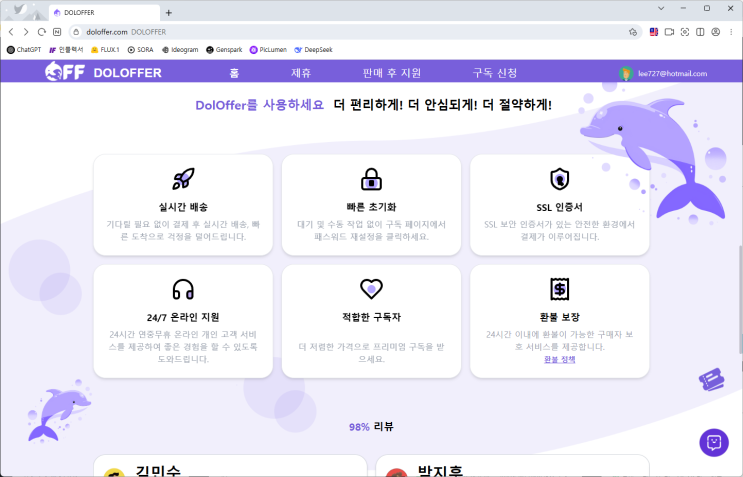Click the page vertical scrollbar thumb
The width and height of the screenshot is (743, 477).
(741, 299)
